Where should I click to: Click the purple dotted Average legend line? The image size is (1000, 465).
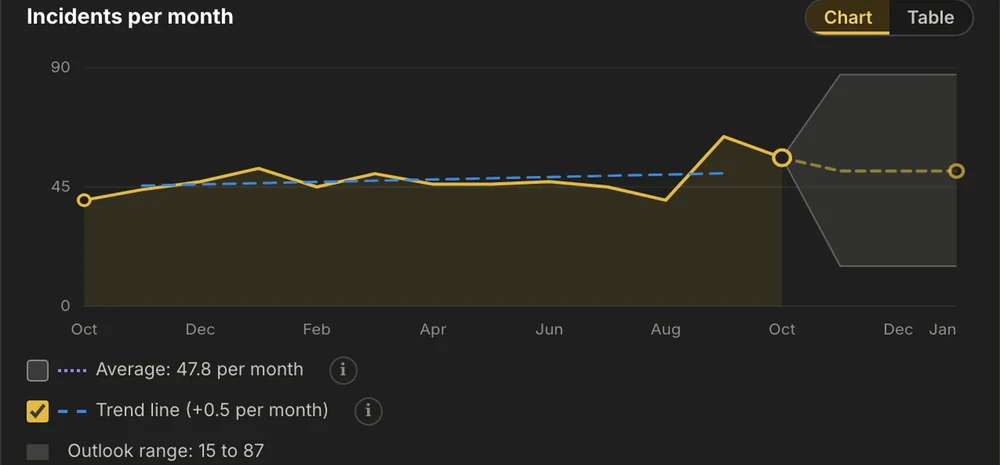[x=72, y=370]
